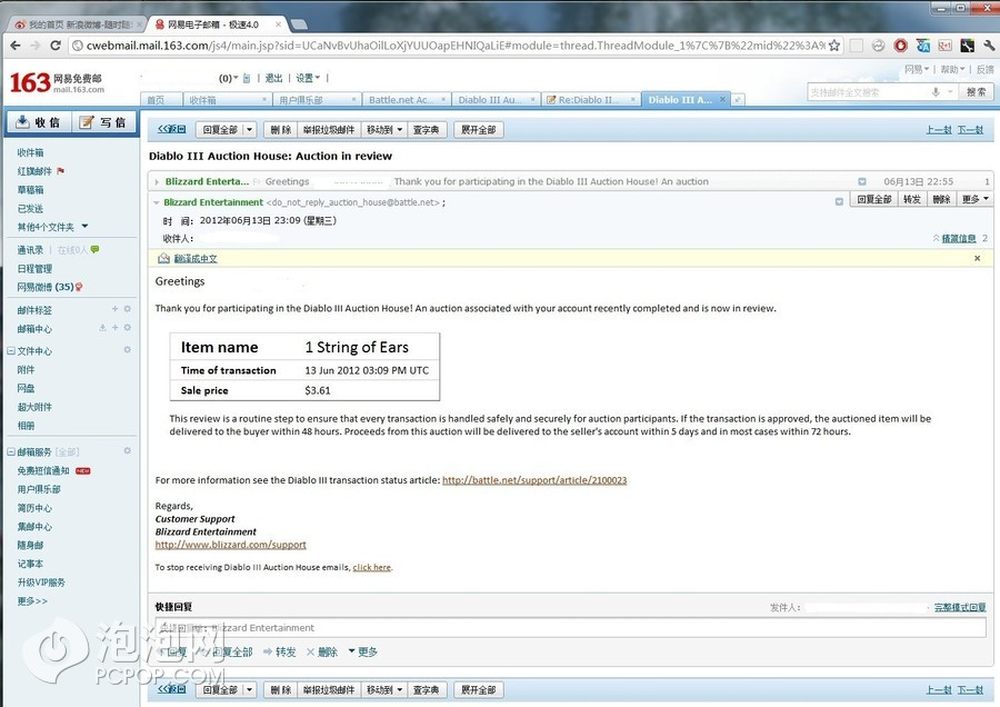
Task: Click the 搜索 search button
Action: click(x=976, y=92)
